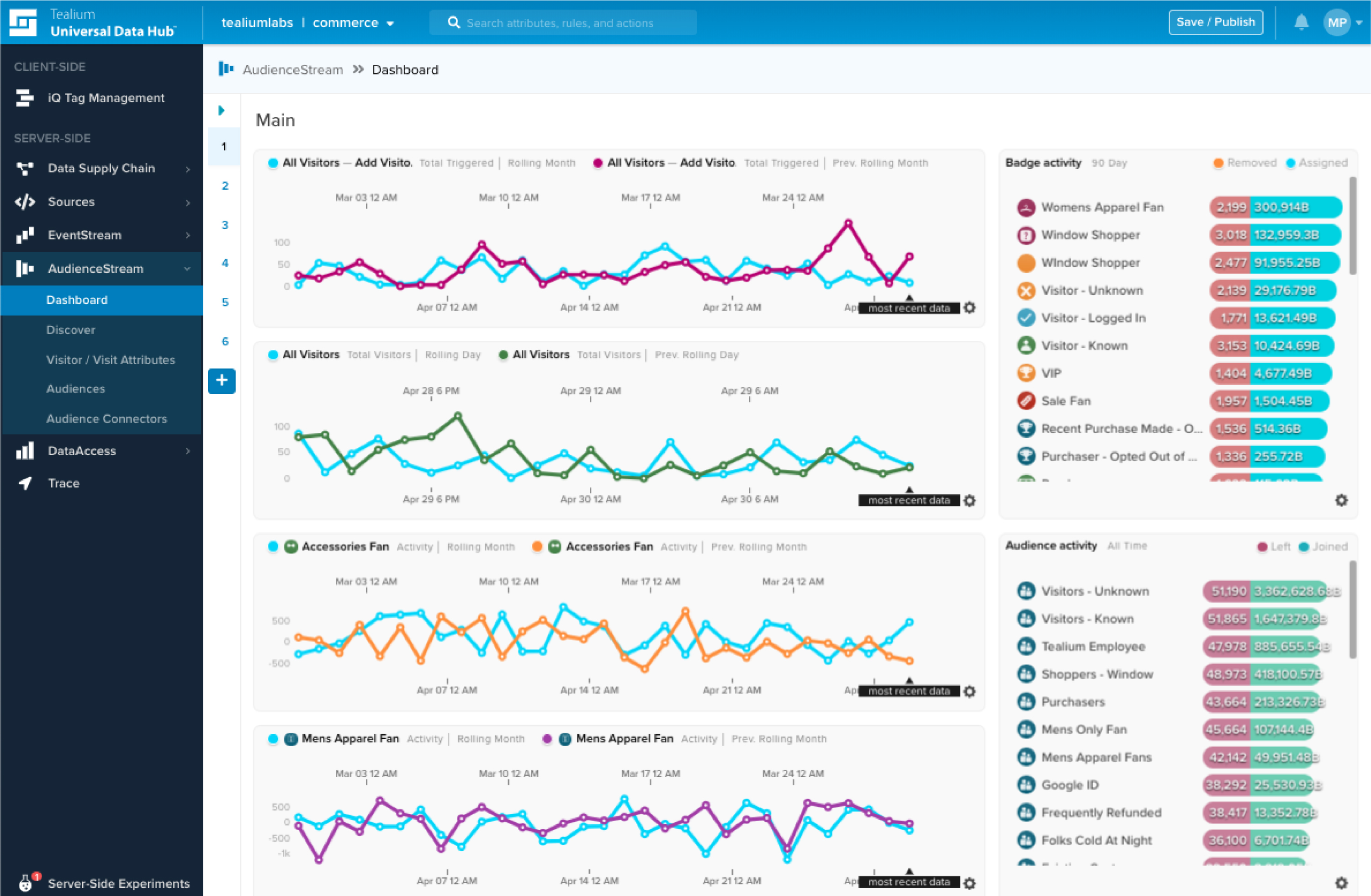Click the Womens Apparel Fan badge icon
The height and width of the screenshot is (896, 1371).
tap(1025, 207)
